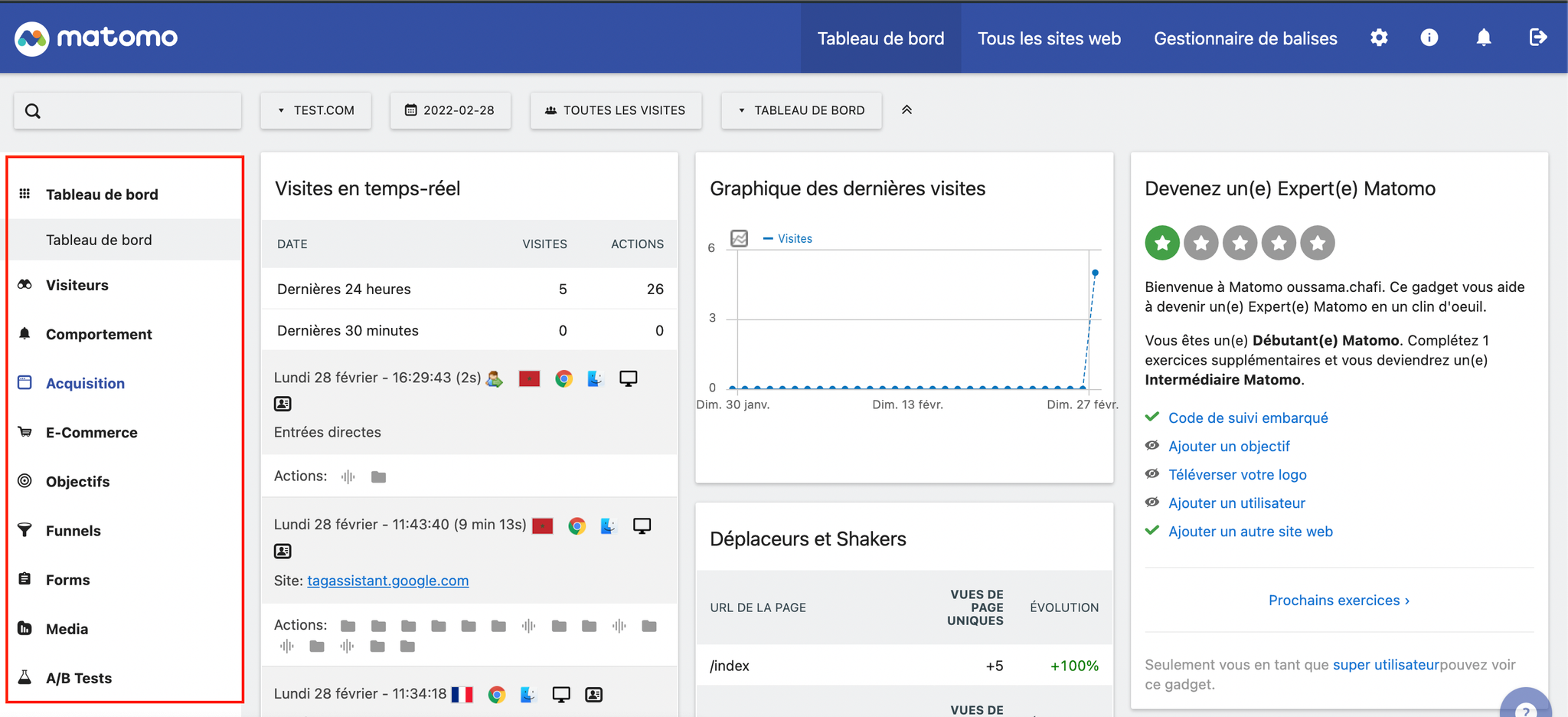The height and width of the screenshot is (717, 1568).
Task: Click the Visiteurs binoculars icon
Action: coord(24,285)
